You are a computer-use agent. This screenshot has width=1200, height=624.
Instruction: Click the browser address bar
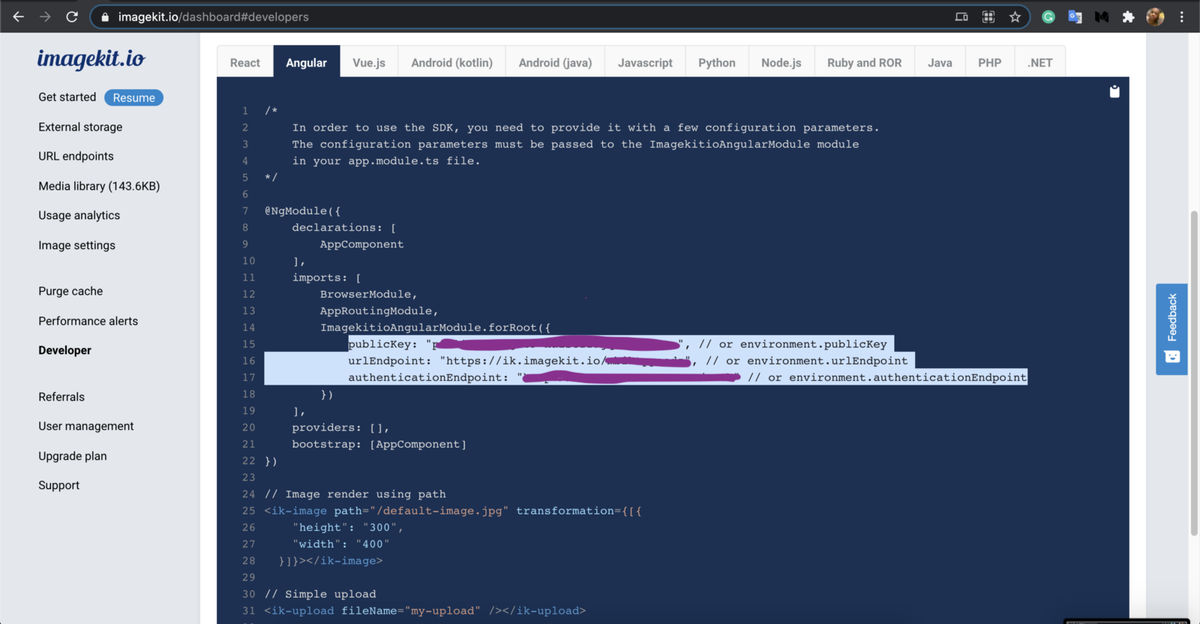click(x=200, y=16)
